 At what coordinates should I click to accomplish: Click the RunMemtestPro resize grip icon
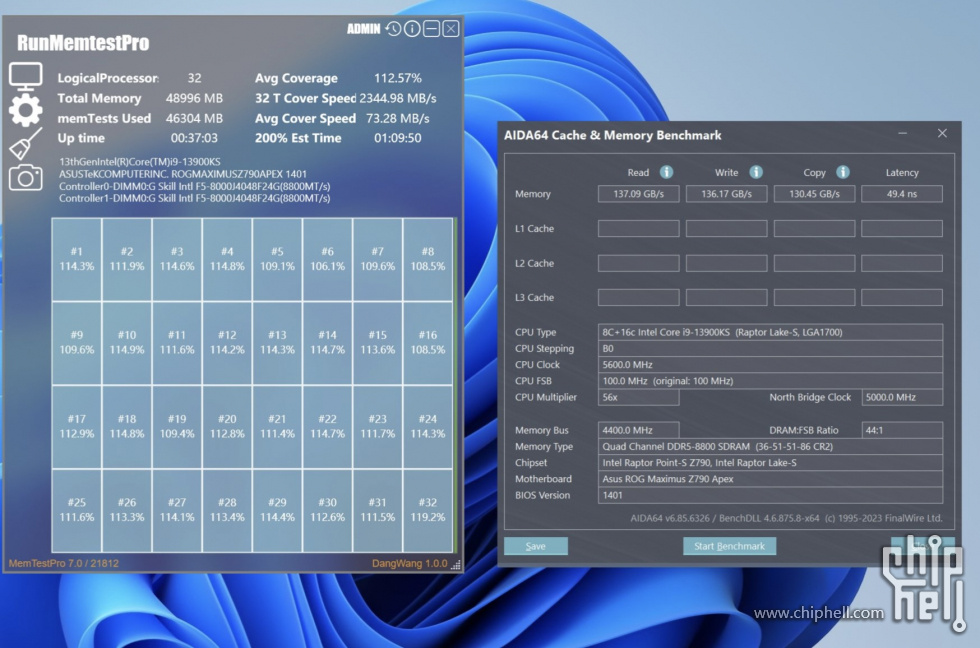(456, 564)
